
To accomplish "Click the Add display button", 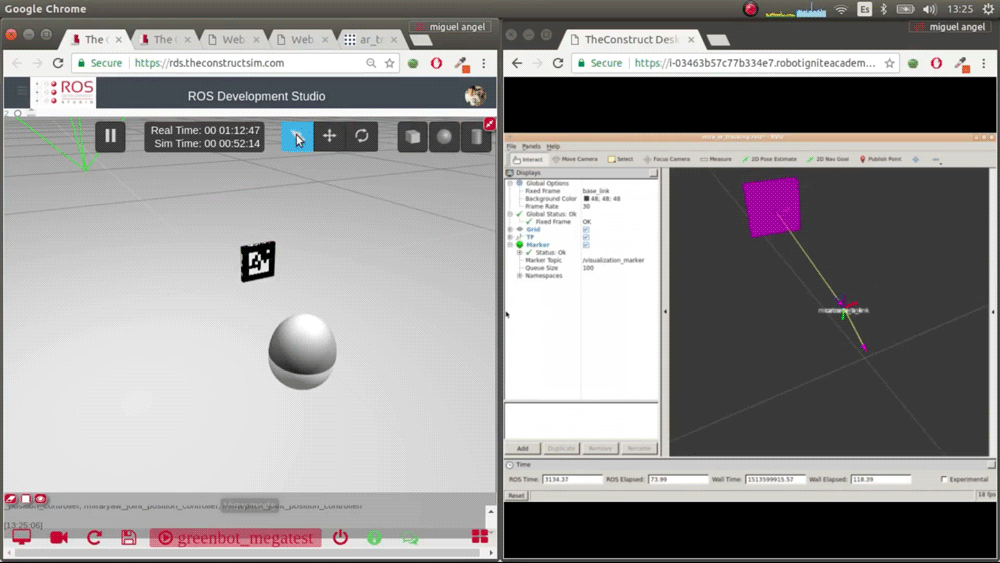I will pyautogui.click(x=522, y=449).
